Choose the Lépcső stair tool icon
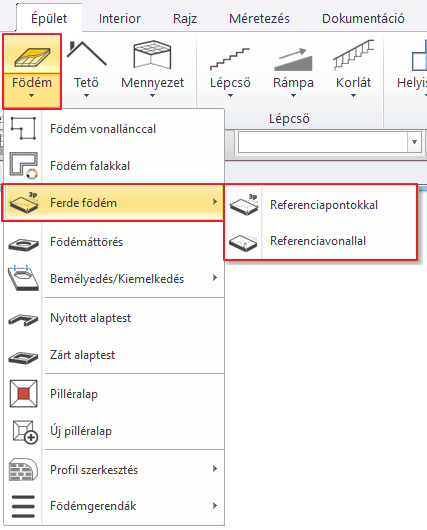This screenshot has height=530, width=427. pos(230,59)
